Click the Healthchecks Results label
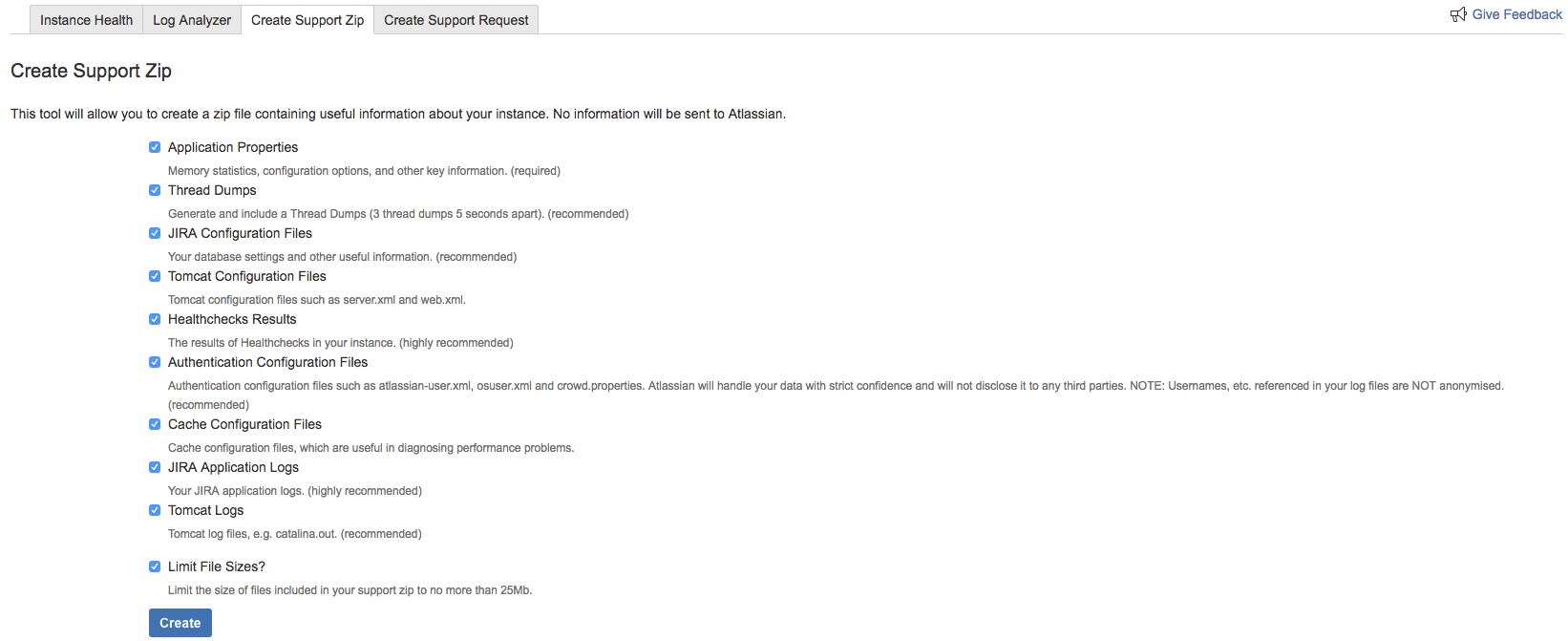Screen dimensions: 1568x641 tap(232, 319)
